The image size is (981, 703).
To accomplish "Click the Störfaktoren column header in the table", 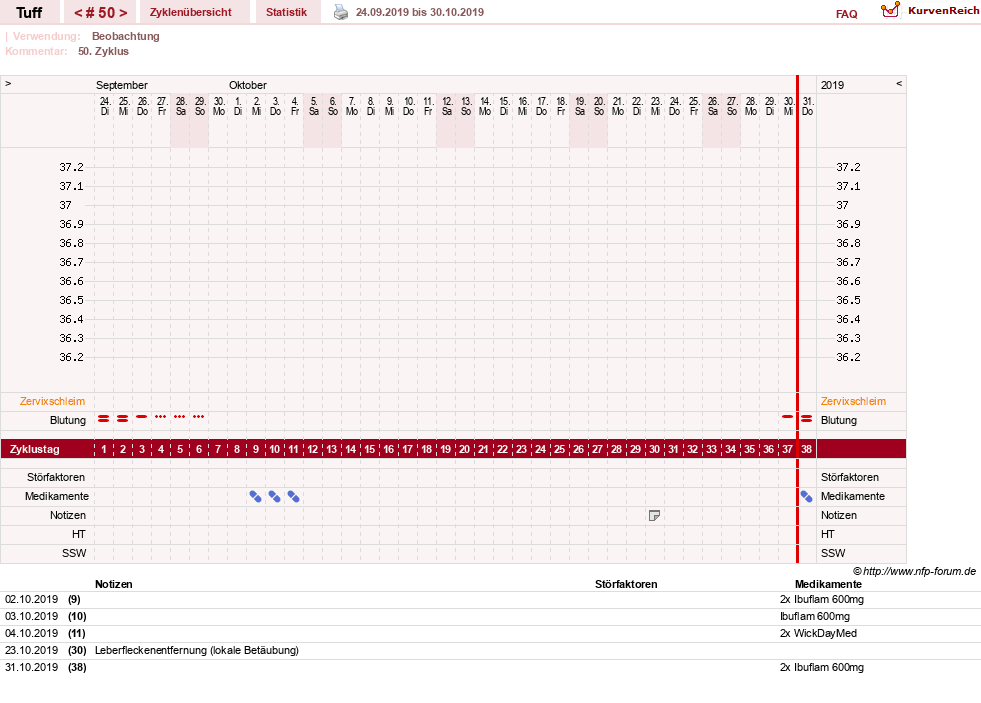I will pos(626,584).
